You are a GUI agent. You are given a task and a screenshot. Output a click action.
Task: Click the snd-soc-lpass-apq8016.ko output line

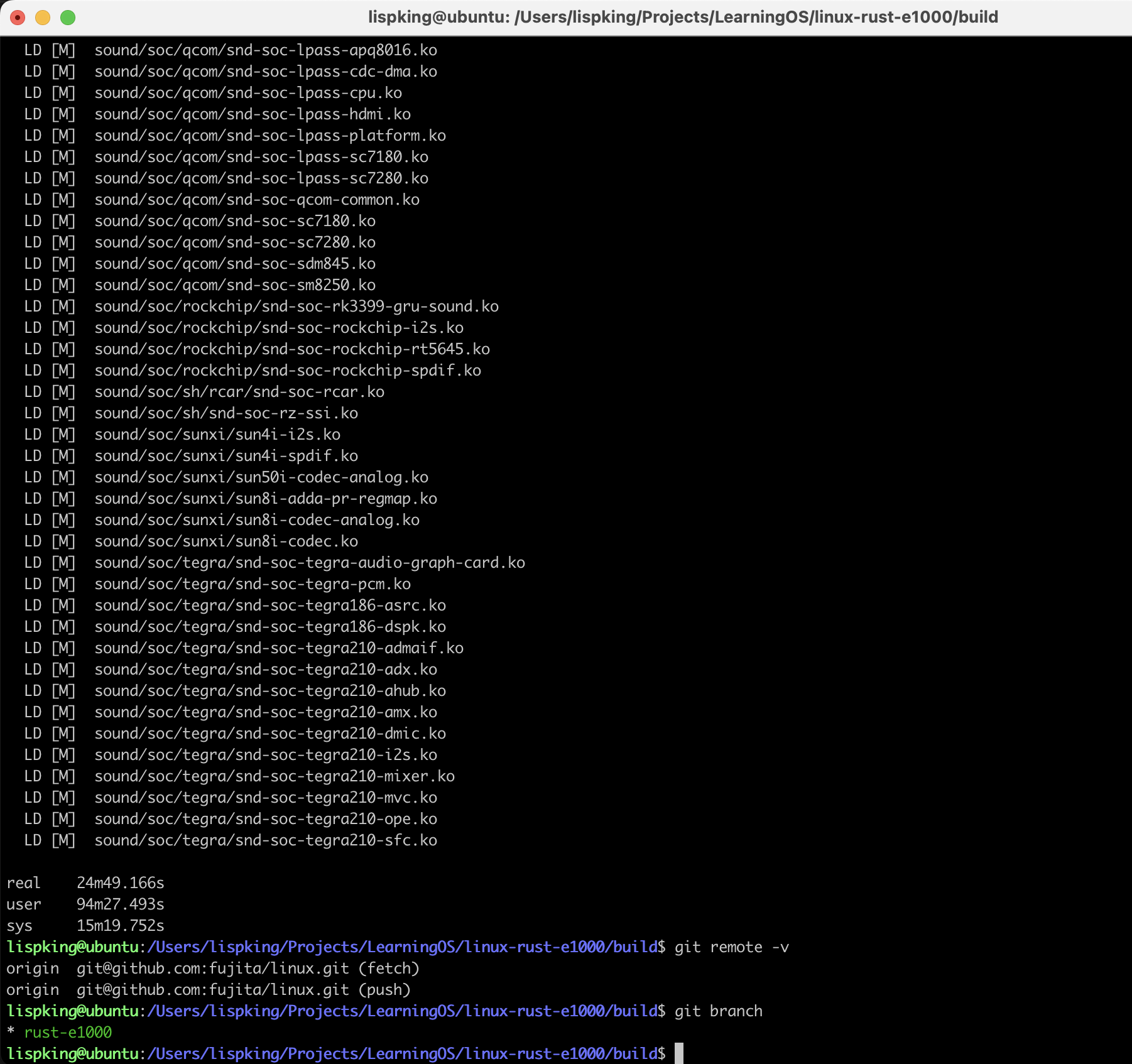point(266,50)
